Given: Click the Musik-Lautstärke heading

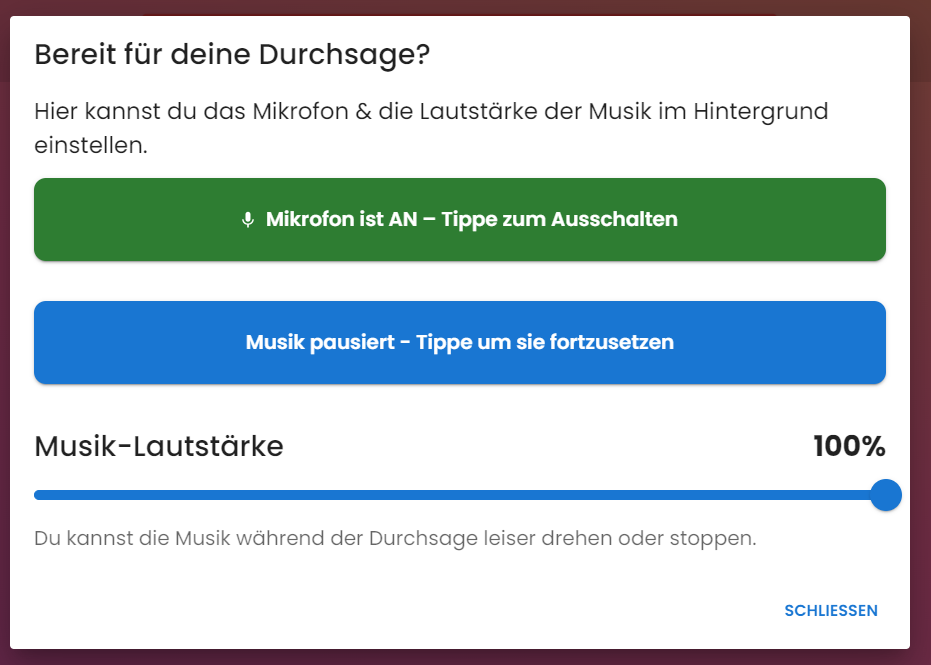Looking at the screenshot, I should [x=159, y=446].
